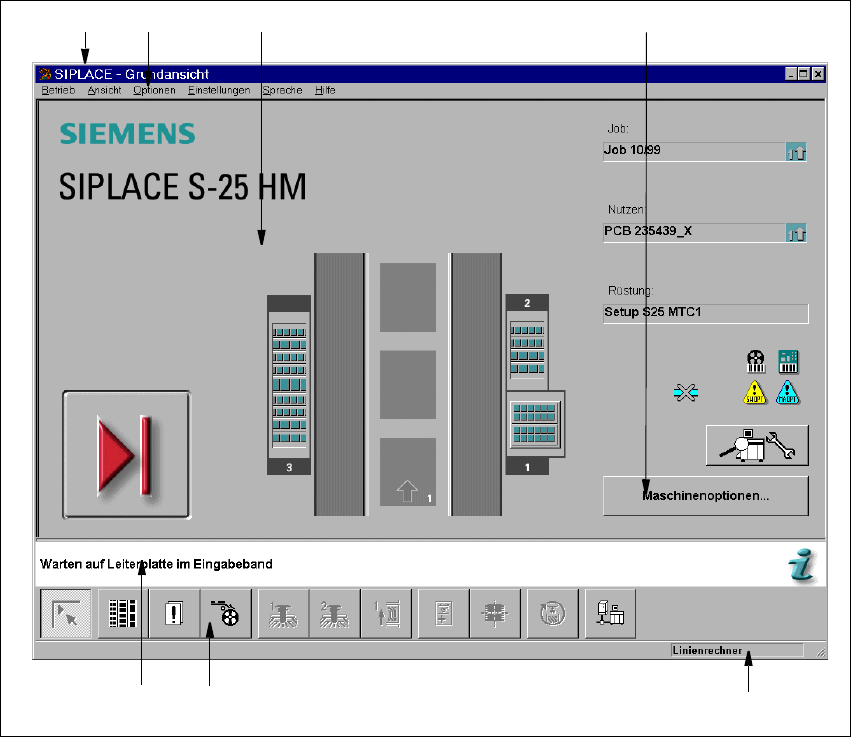The image size is (851, 737).
Task: Open the Nutzen selection arrow button
Action: [x=796, y=233]
